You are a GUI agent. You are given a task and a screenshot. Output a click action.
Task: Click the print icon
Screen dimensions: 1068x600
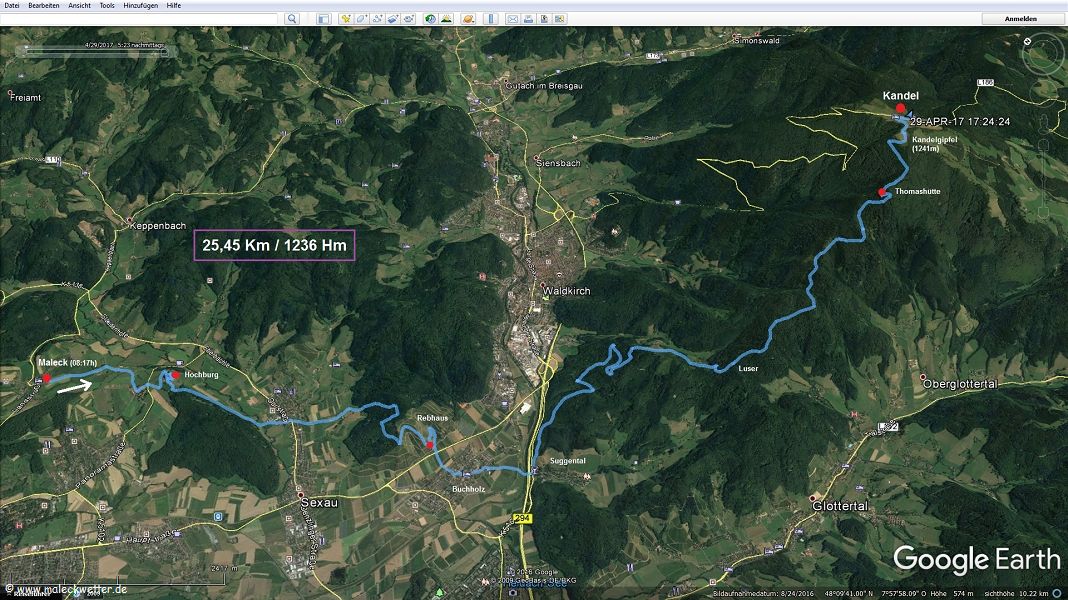tap(528, 19)
